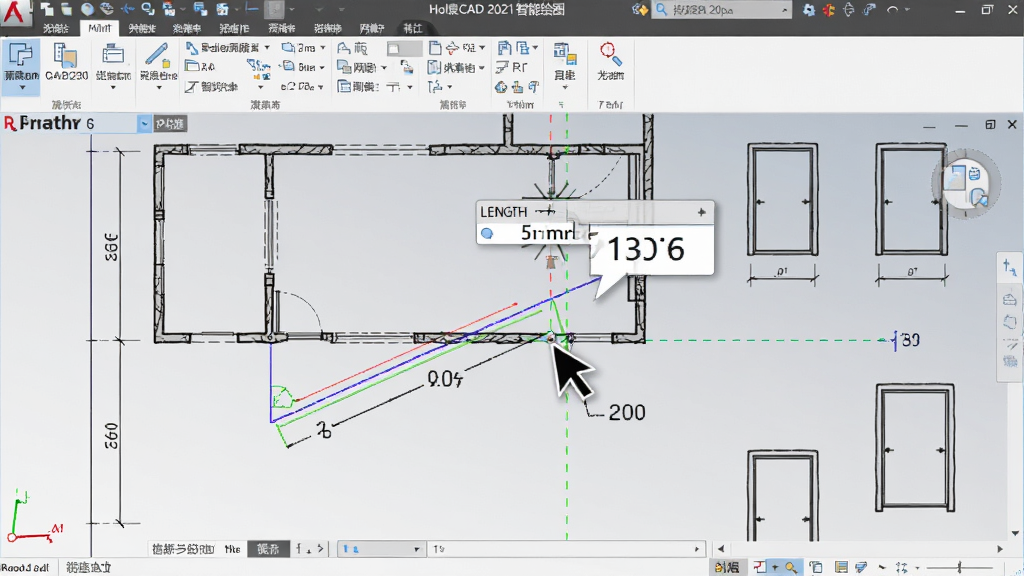Toggle the vertical arrows icon in status bar
The width and height of the screenshot is (1024, 576).
click(902, 567)
